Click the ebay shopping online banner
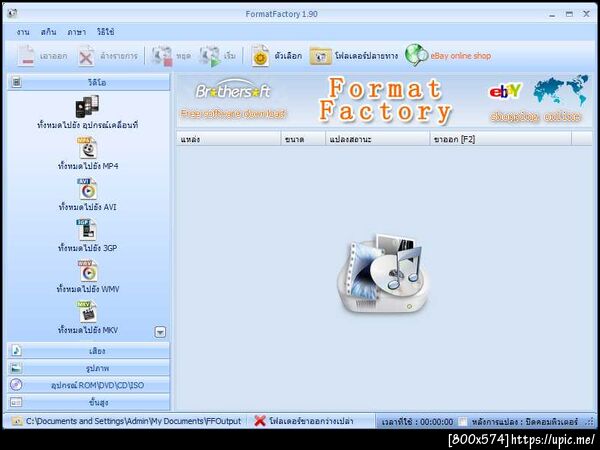600x450 pixels. (537, 100)
